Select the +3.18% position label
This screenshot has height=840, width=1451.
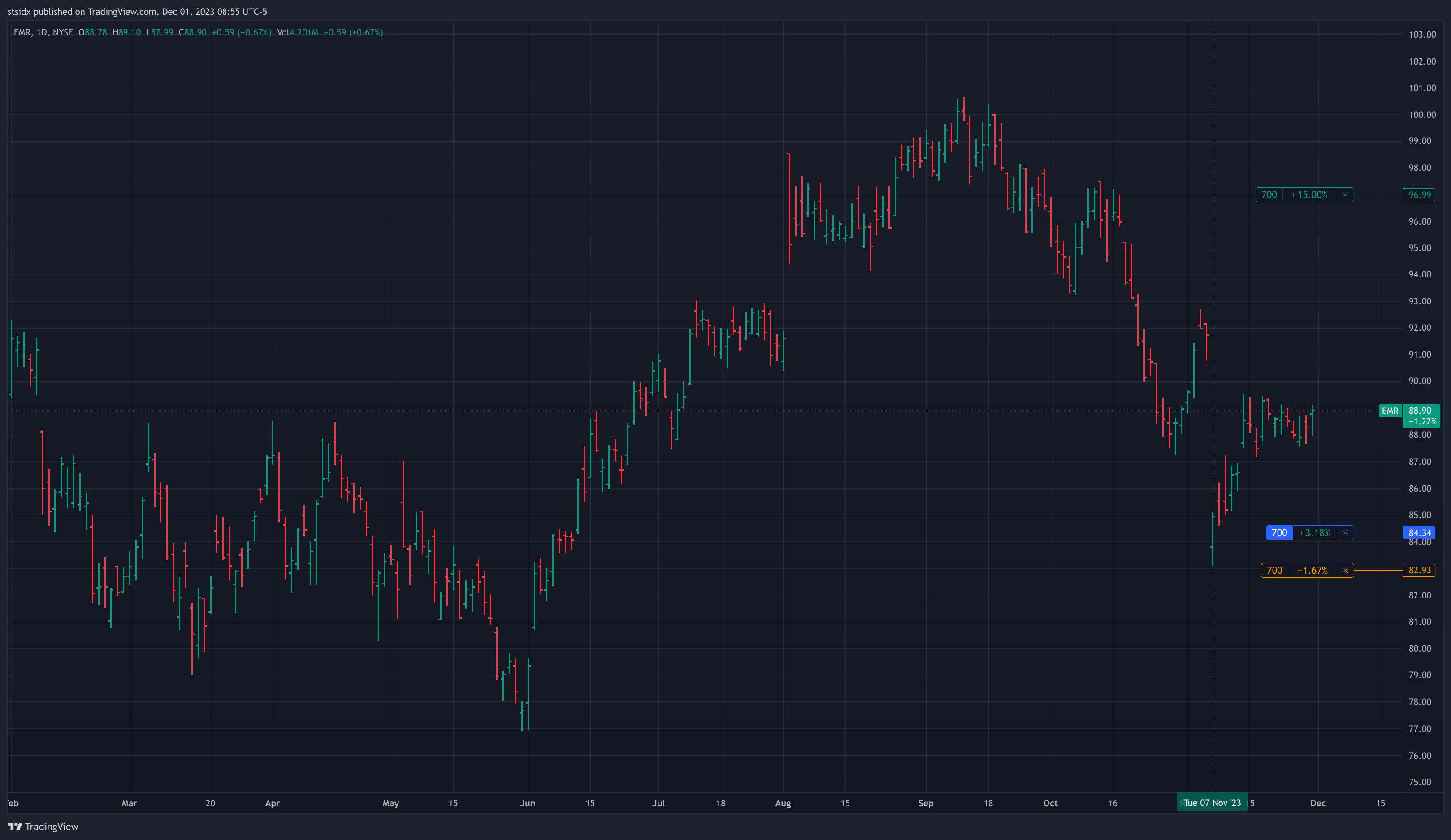(x=1315, y=533)
